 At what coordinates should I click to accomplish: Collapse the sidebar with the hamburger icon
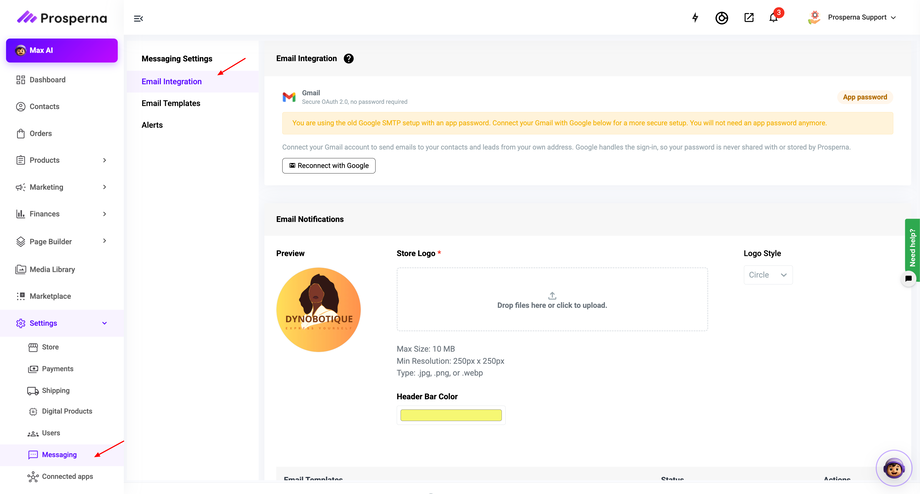pos(138,19)
